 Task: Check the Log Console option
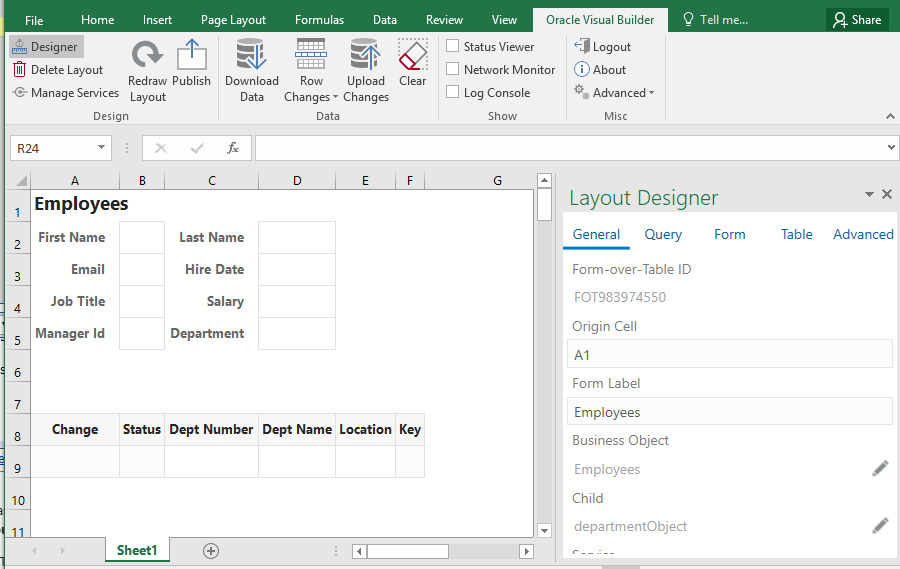pyautogui.click(x=453, y=92)
